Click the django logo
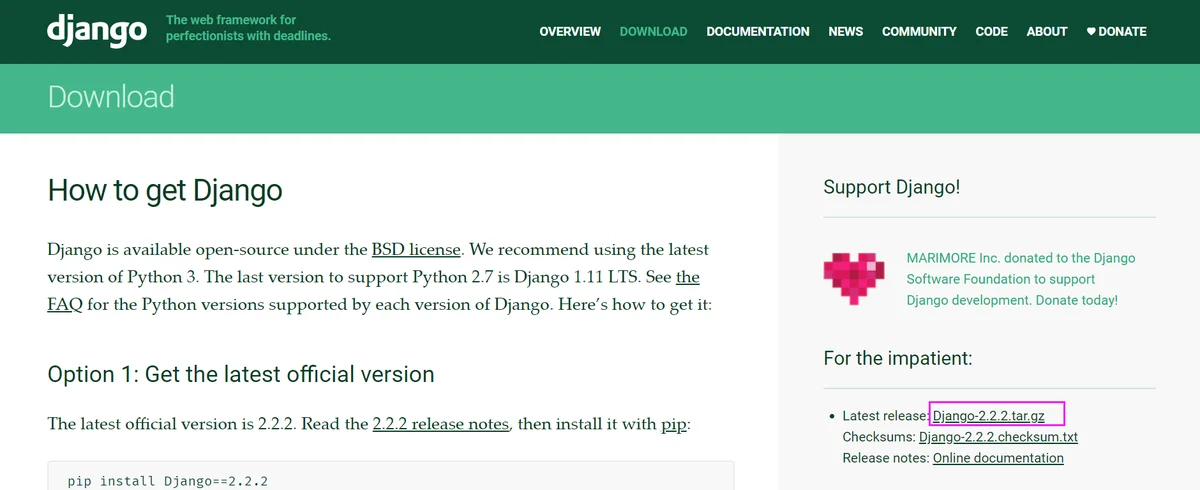The image size is (1200, 490). [x=97, y=29]
